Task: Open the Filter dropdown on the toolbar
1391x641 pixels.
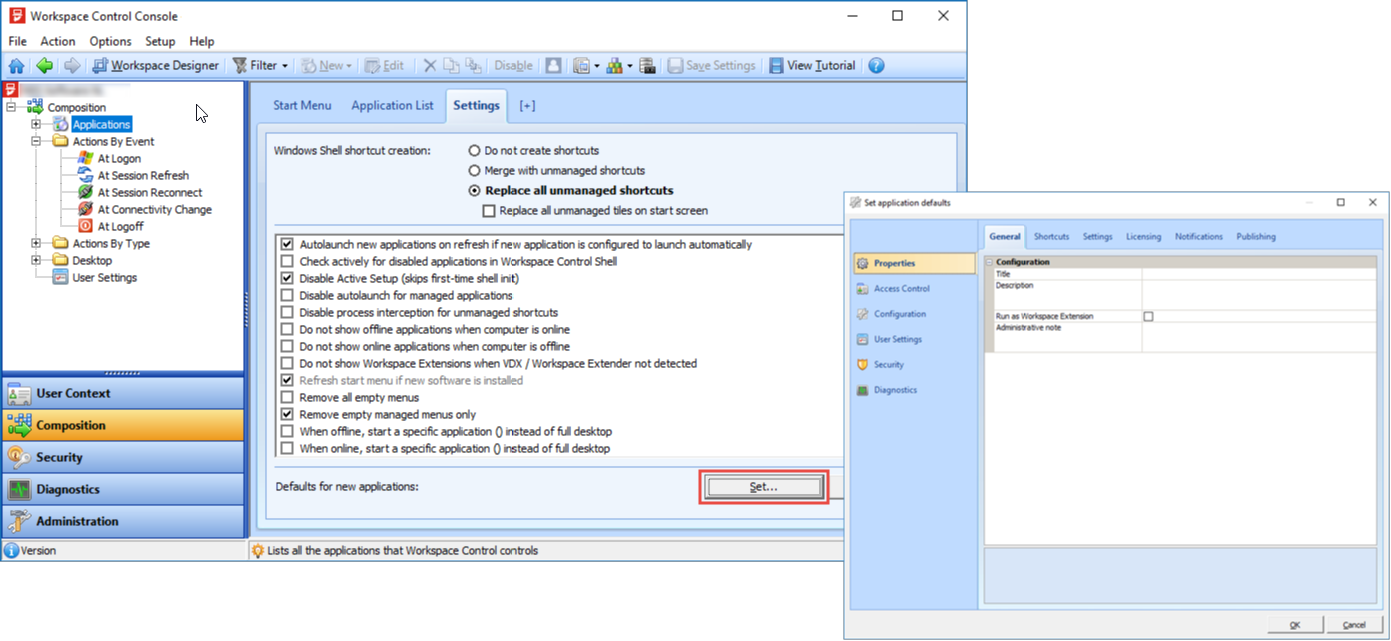Action: (260, 65)
